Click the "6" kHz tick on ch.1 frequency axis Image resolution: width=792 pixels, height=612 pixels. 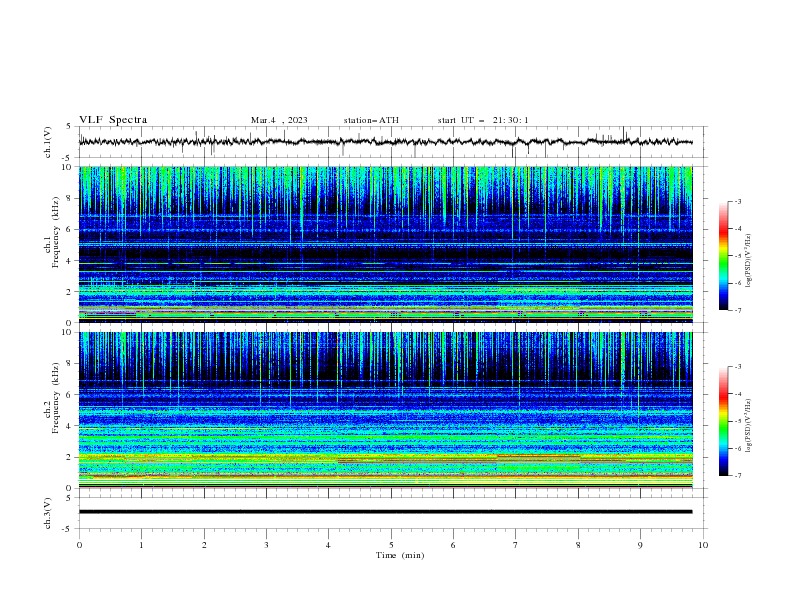69,229
